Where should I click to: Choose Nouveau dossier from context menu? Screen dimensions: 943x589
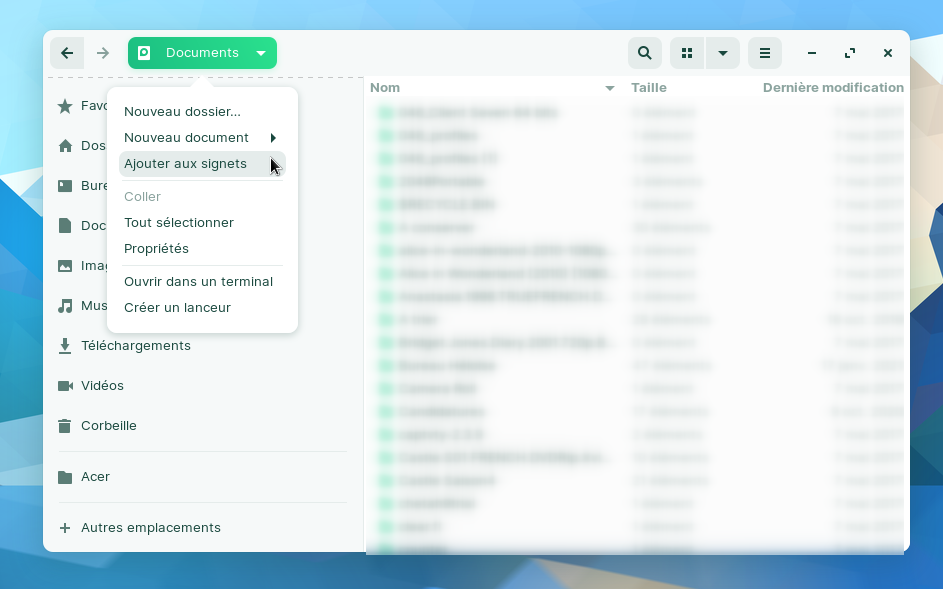coord(182,112)
